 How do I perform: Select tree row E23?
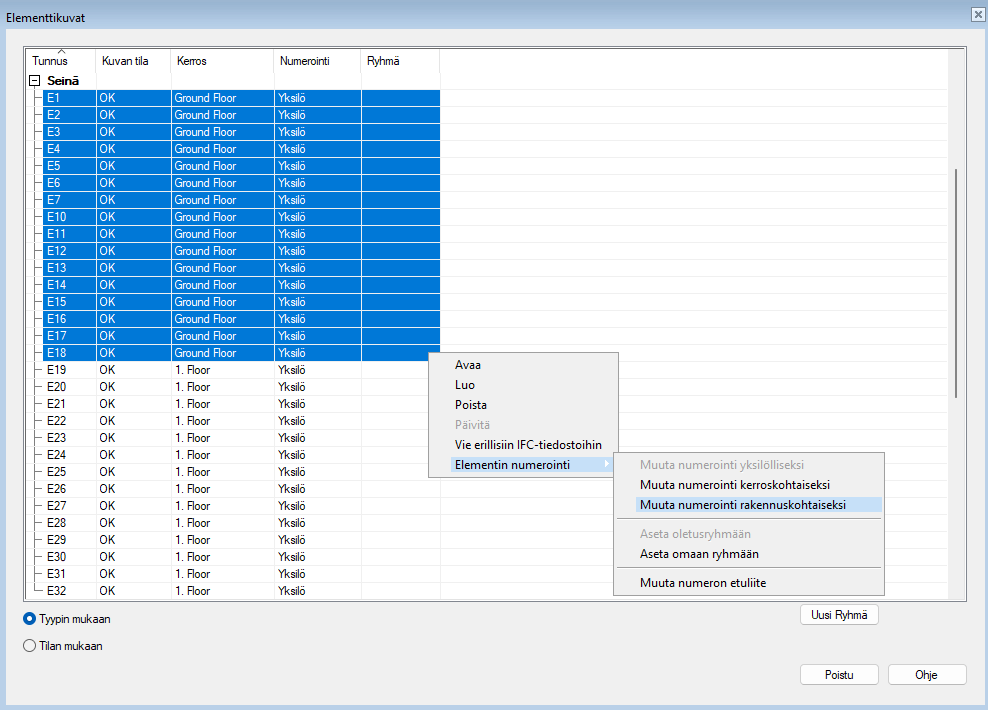pos(242,438)
